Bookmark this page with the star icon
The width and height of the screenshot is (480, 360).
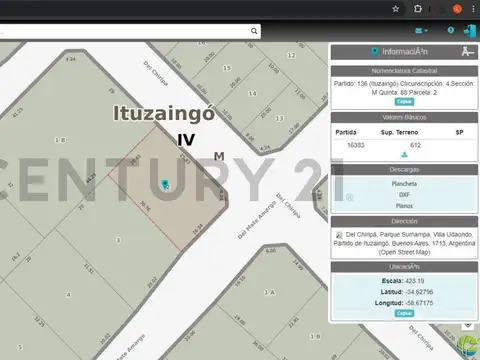tap(395, 9)
